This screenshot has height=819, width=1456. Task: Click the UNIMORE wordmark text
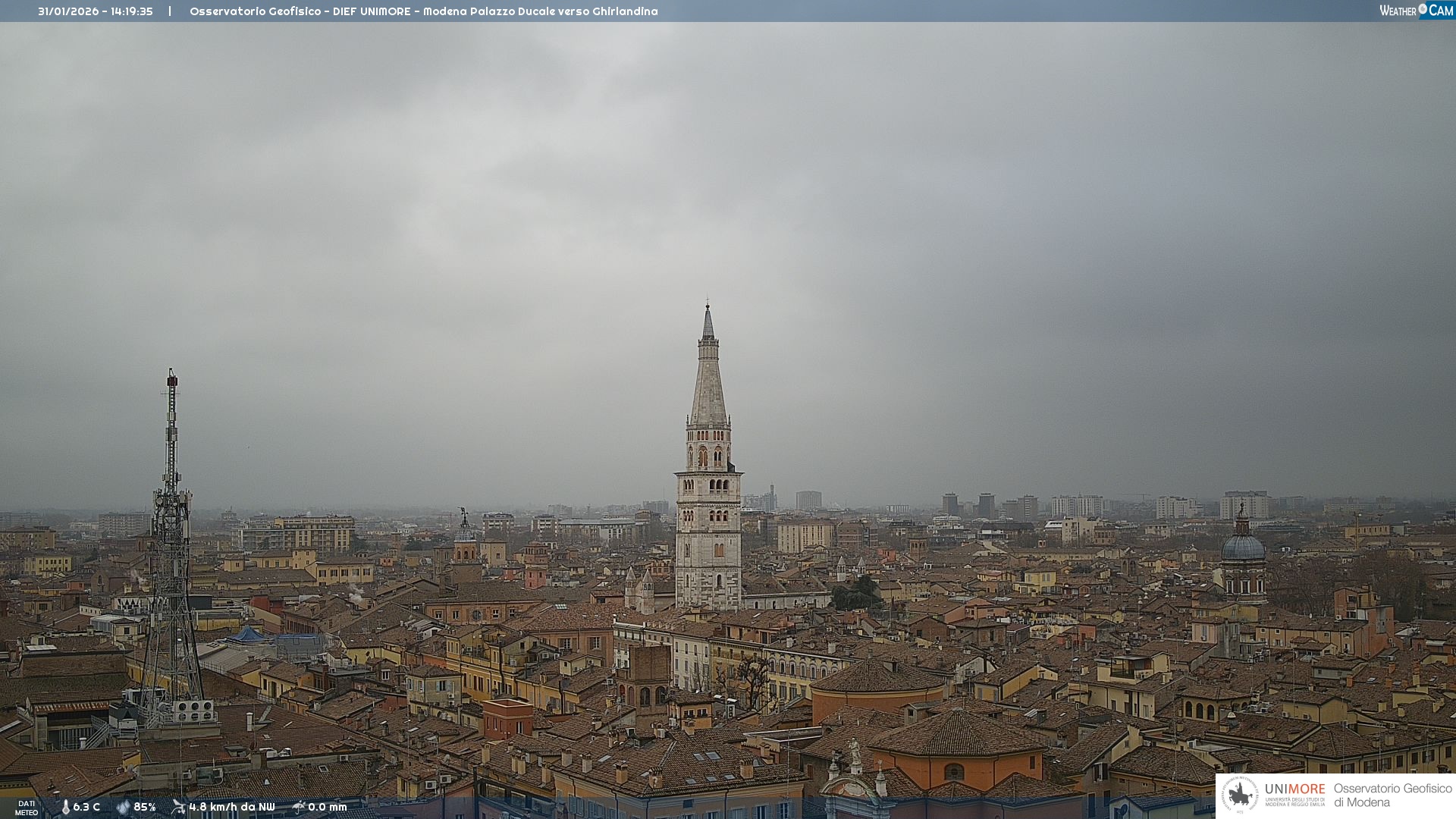pyautogui.click(x=1294, y=789)
